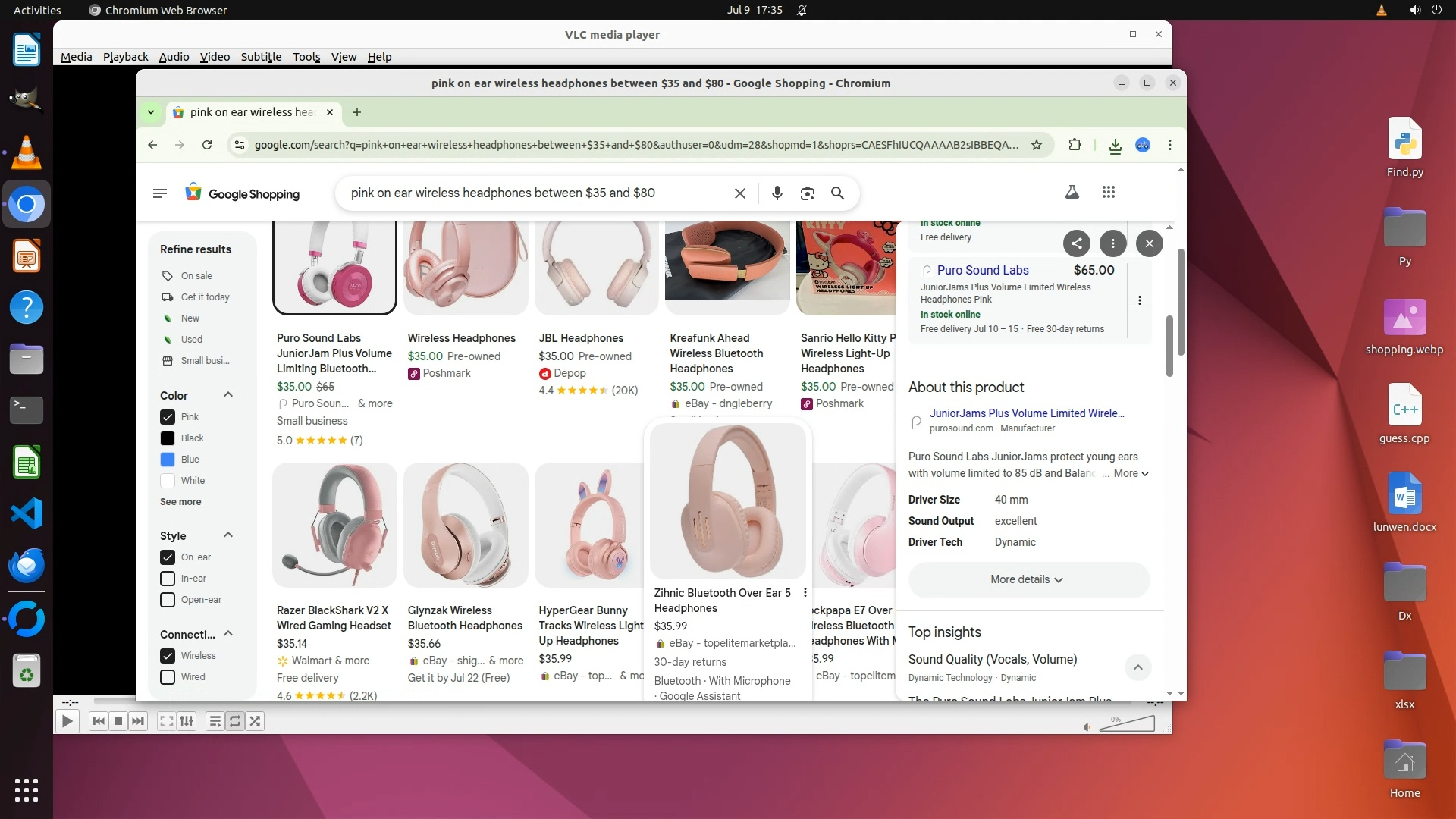Open VLC Playback menu

coord(125,57)
